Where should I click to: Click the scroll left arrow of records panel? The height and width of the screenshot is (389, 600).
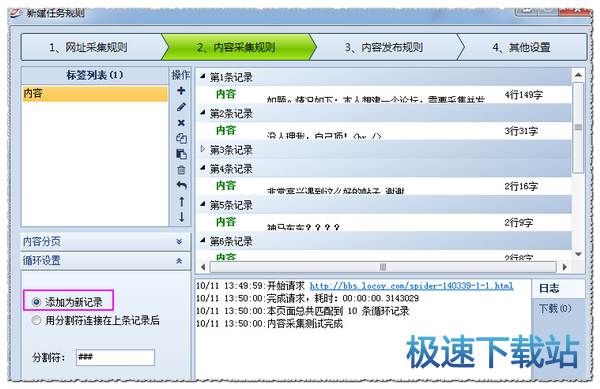[203, 267]
